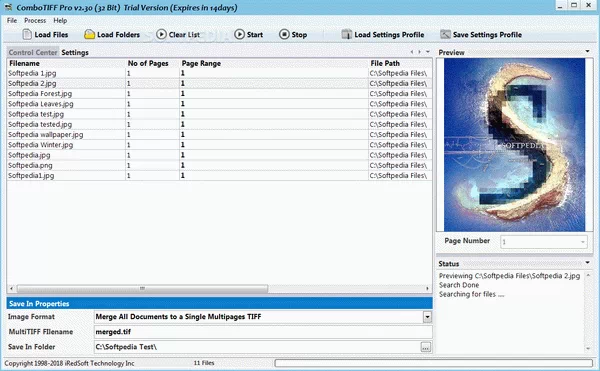Collapse the Status panel arrow

click(587, 262)
